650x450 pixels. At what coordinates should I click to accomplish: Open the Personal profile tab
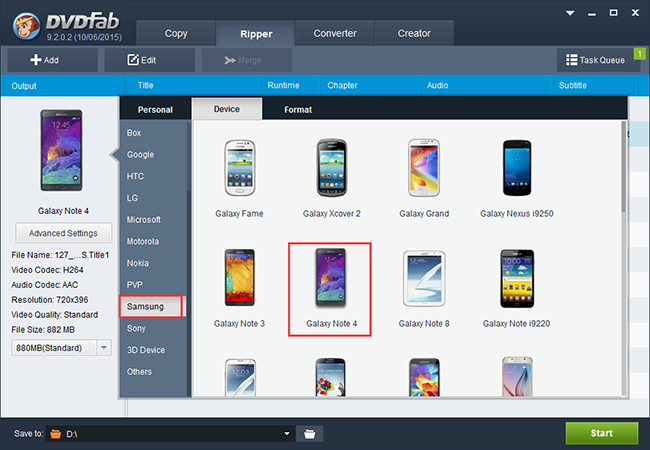click(155, 109)
